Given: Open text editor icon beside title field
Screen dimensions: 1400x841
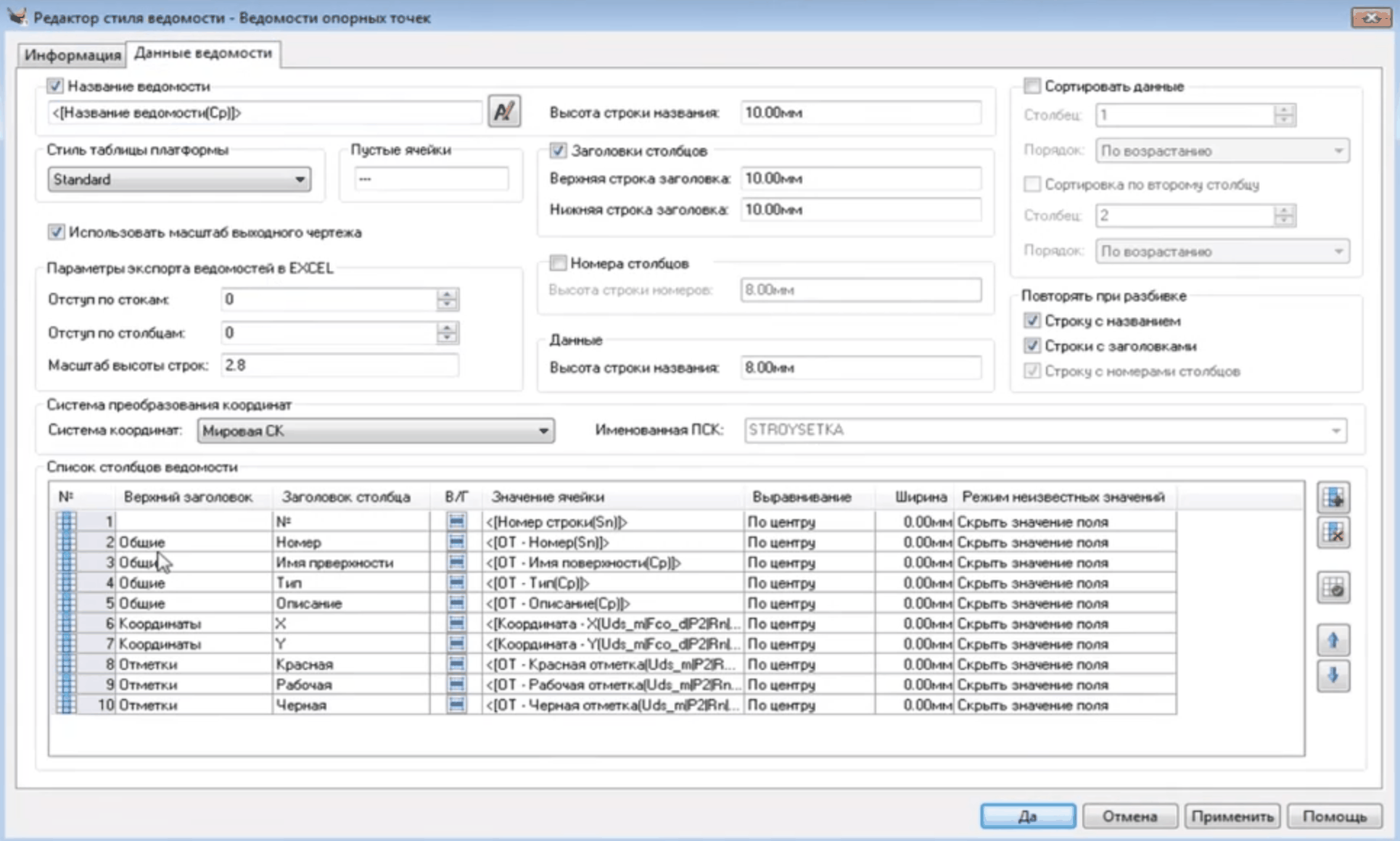Looking at the screenshot, I should pos(503,112).
